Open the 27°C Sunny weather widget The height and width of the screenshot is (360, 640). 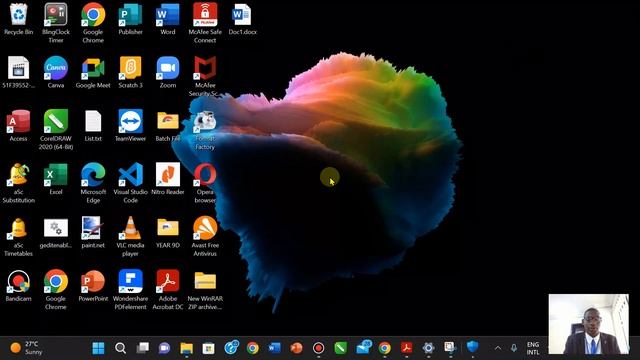[27, 348]
